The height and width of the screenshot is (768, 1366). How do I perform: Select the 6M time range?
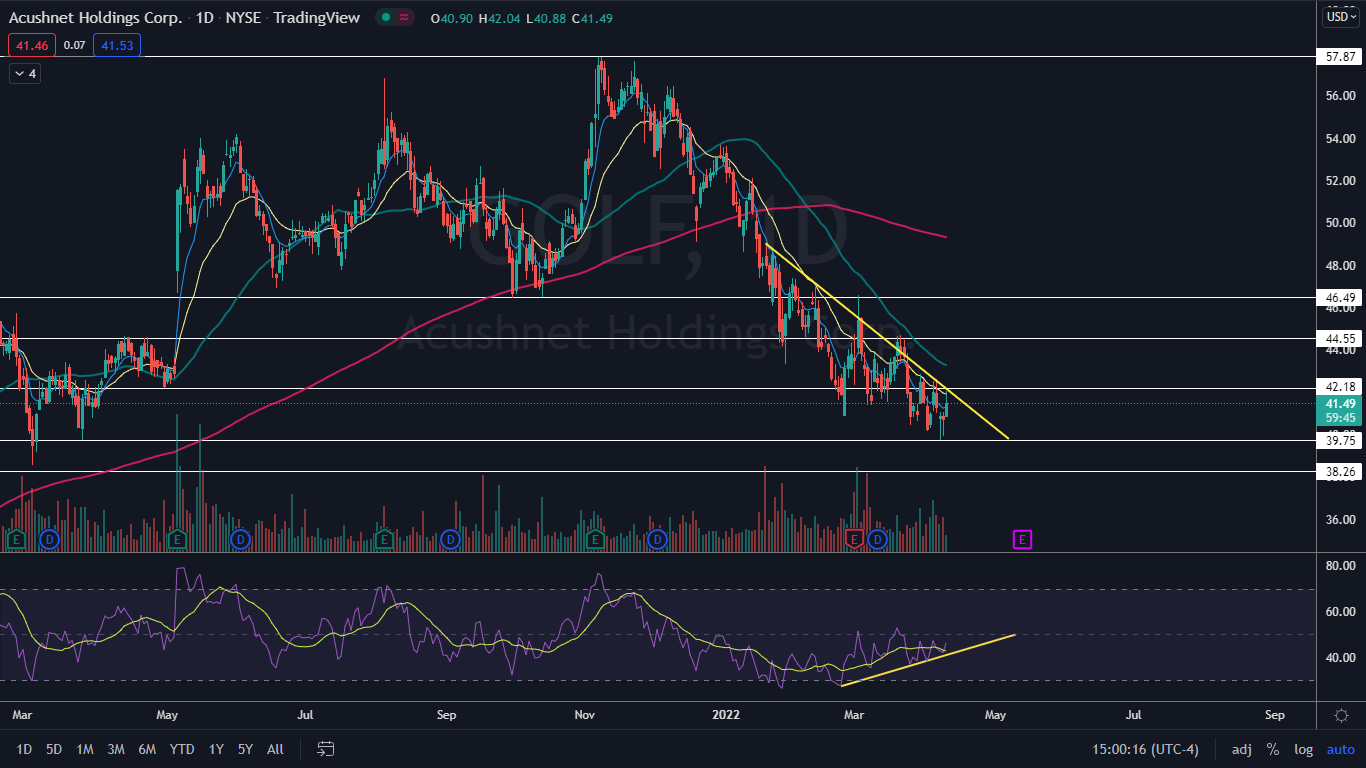[147, 749]
